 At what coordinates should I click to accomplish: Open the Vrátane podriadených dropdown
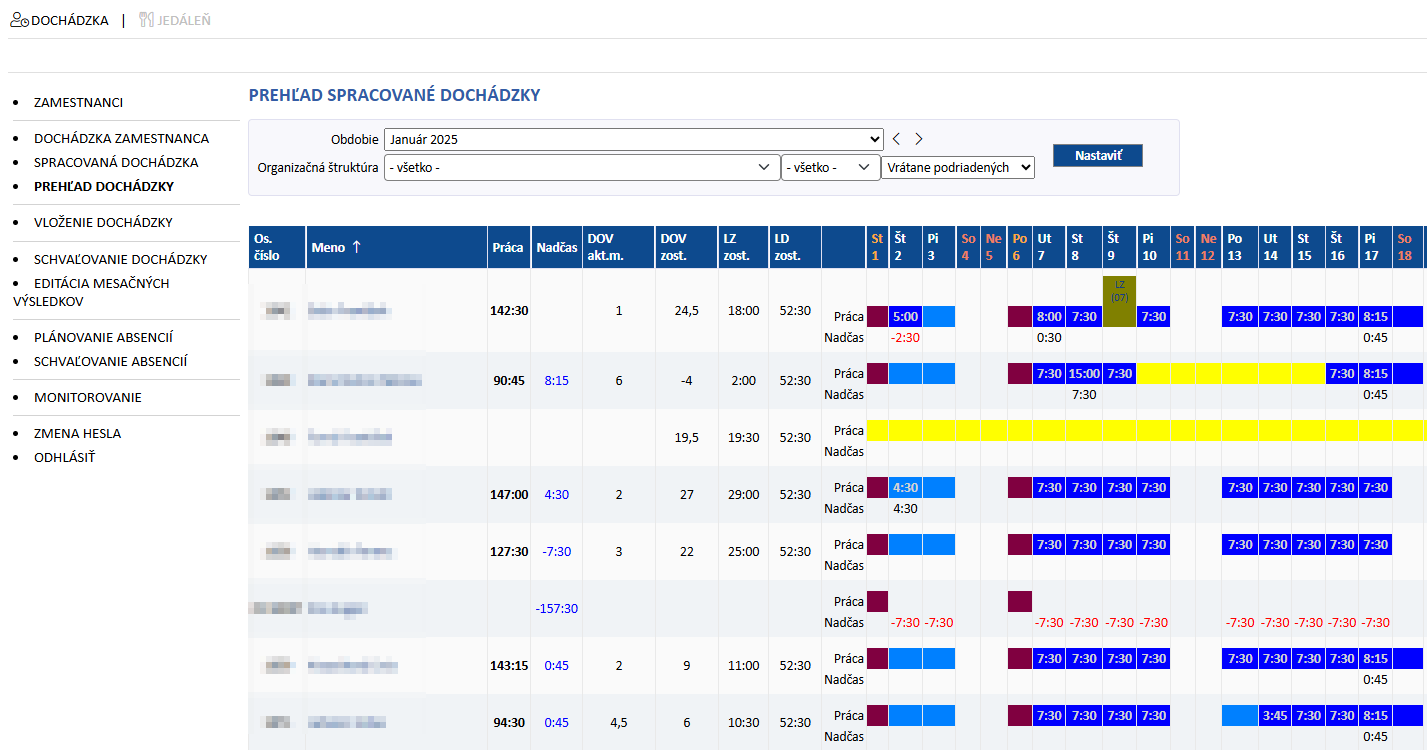(958, 167)
